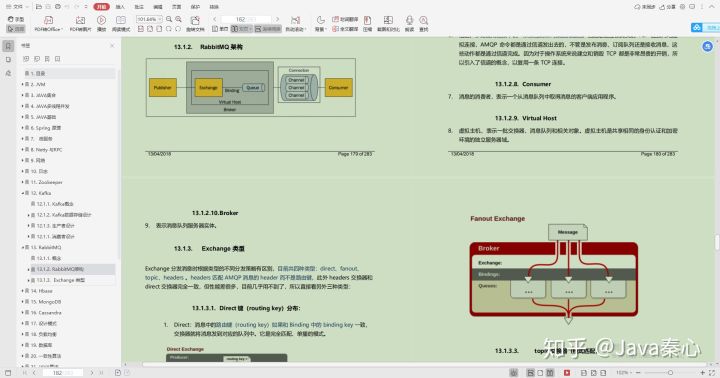Click the zoom out magnifier icon

(169, 19)
